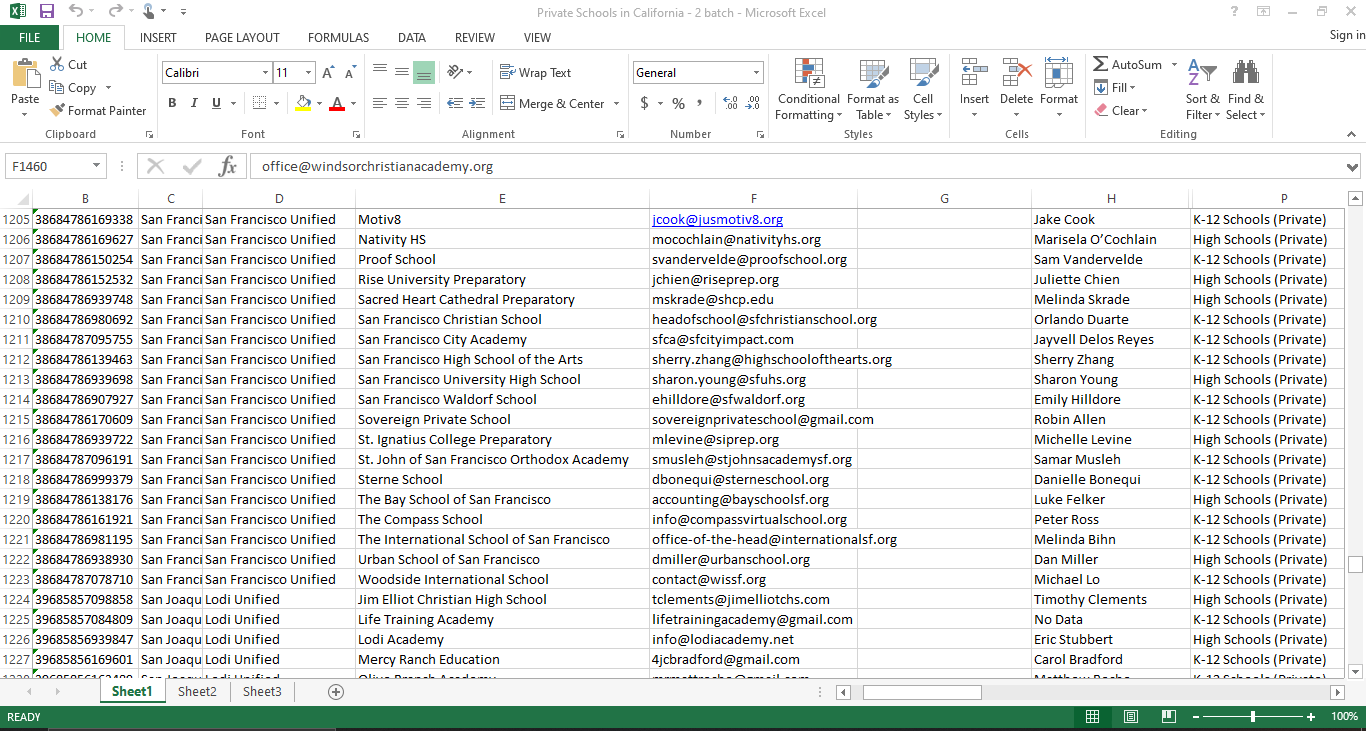Click the zoom slider handle
Viewport: 1366px width, 731px height.
[1253, 717]
